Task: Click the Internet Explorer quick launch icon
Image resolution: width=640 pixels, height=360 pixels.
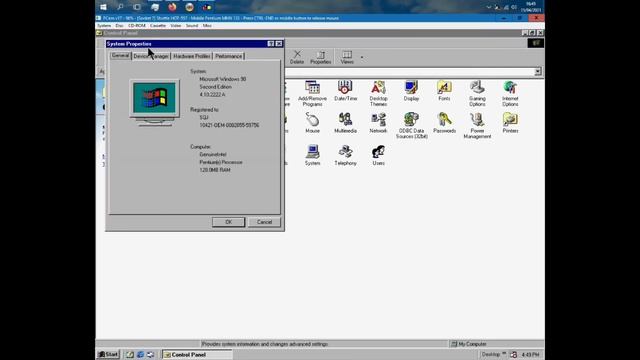Action: pos(140,354)
